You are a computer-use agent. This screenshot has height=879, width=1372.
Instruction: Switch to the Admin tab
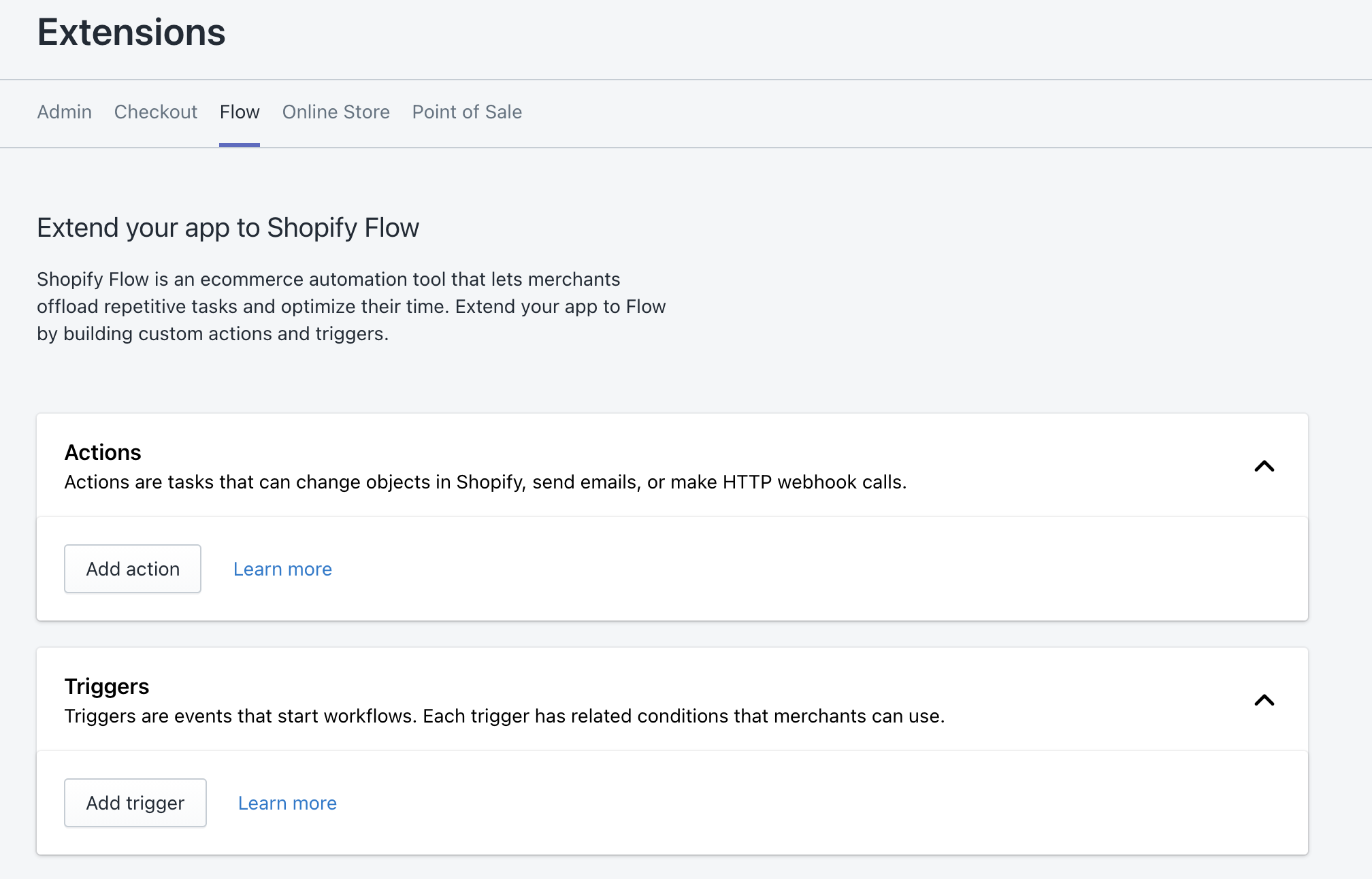[64, 112]
